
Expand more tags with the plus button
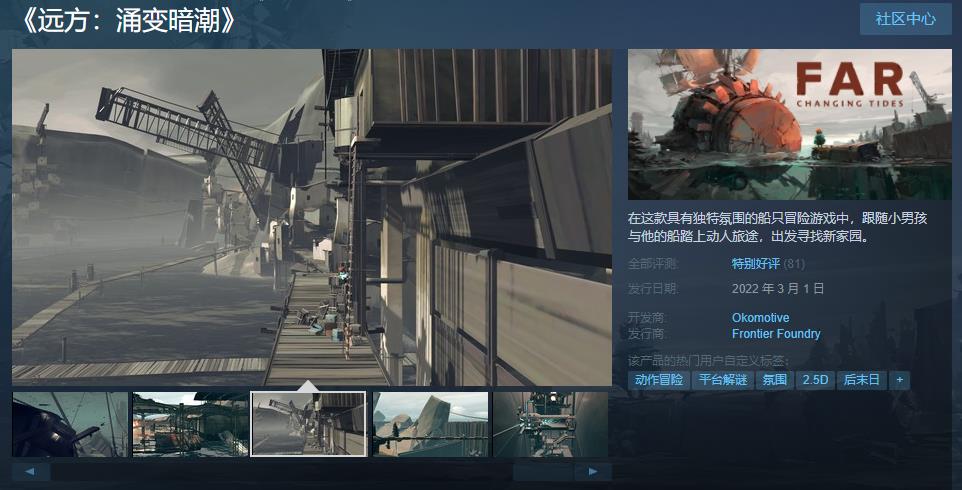[900, 380]
